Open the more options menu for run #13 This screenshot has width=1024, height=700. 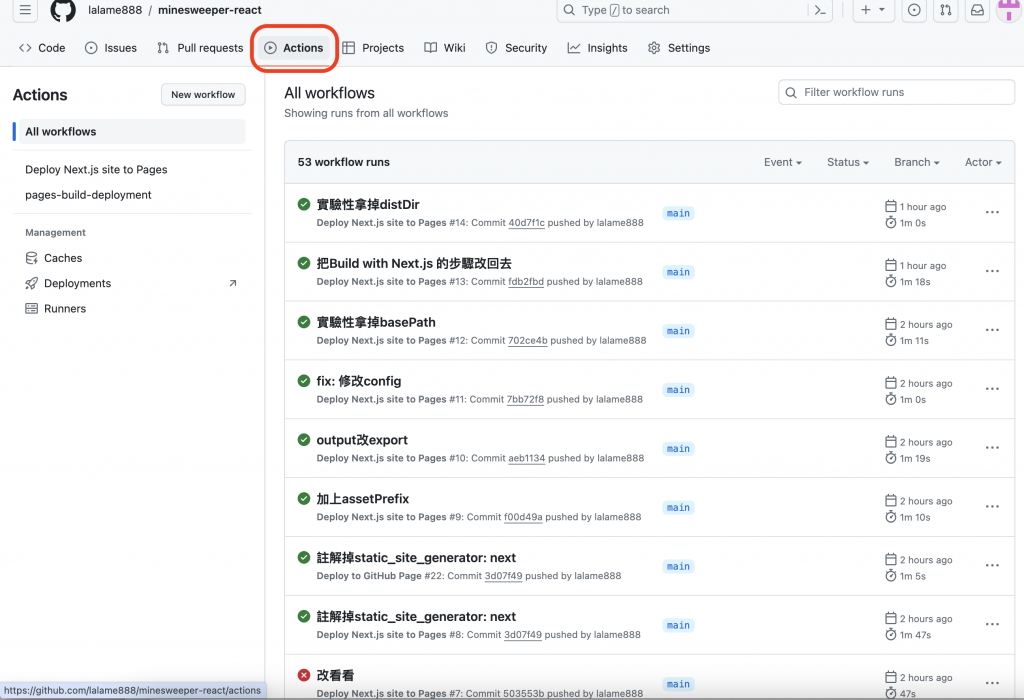[x=992, y=271]
